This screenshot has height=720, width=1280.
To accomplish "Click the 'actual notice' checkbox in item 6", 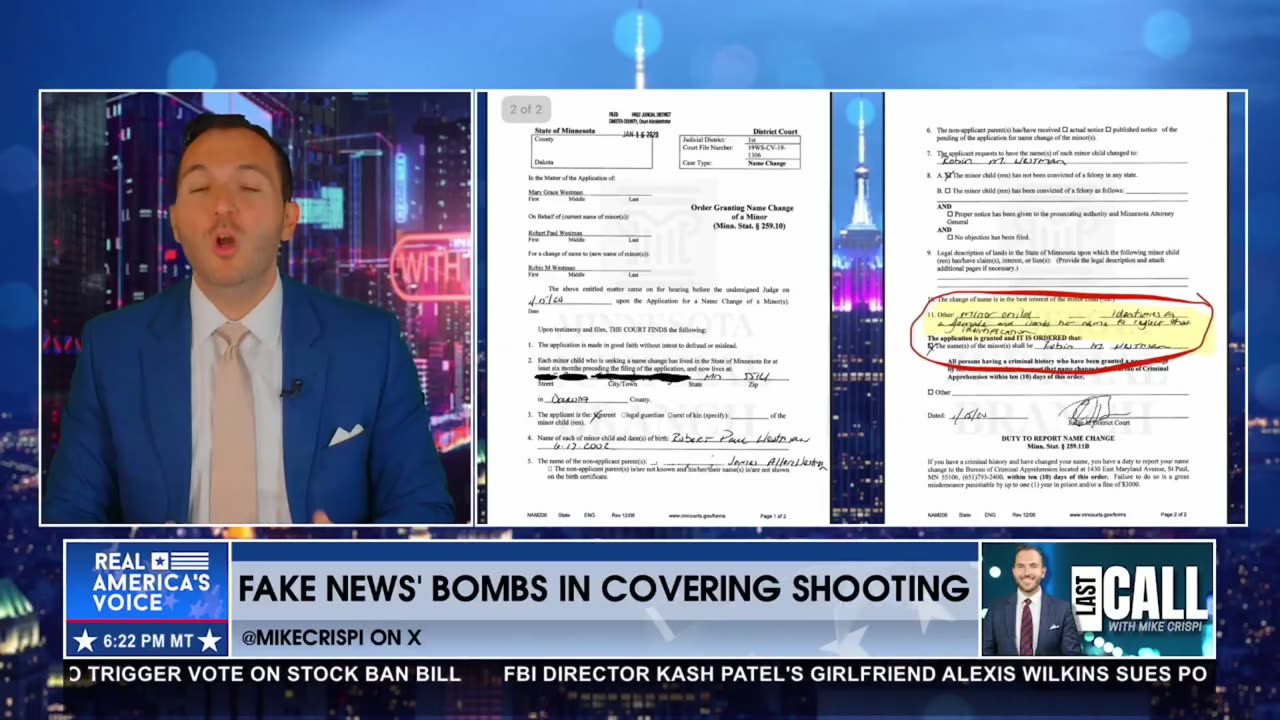I will click(x=1066, y=130).
